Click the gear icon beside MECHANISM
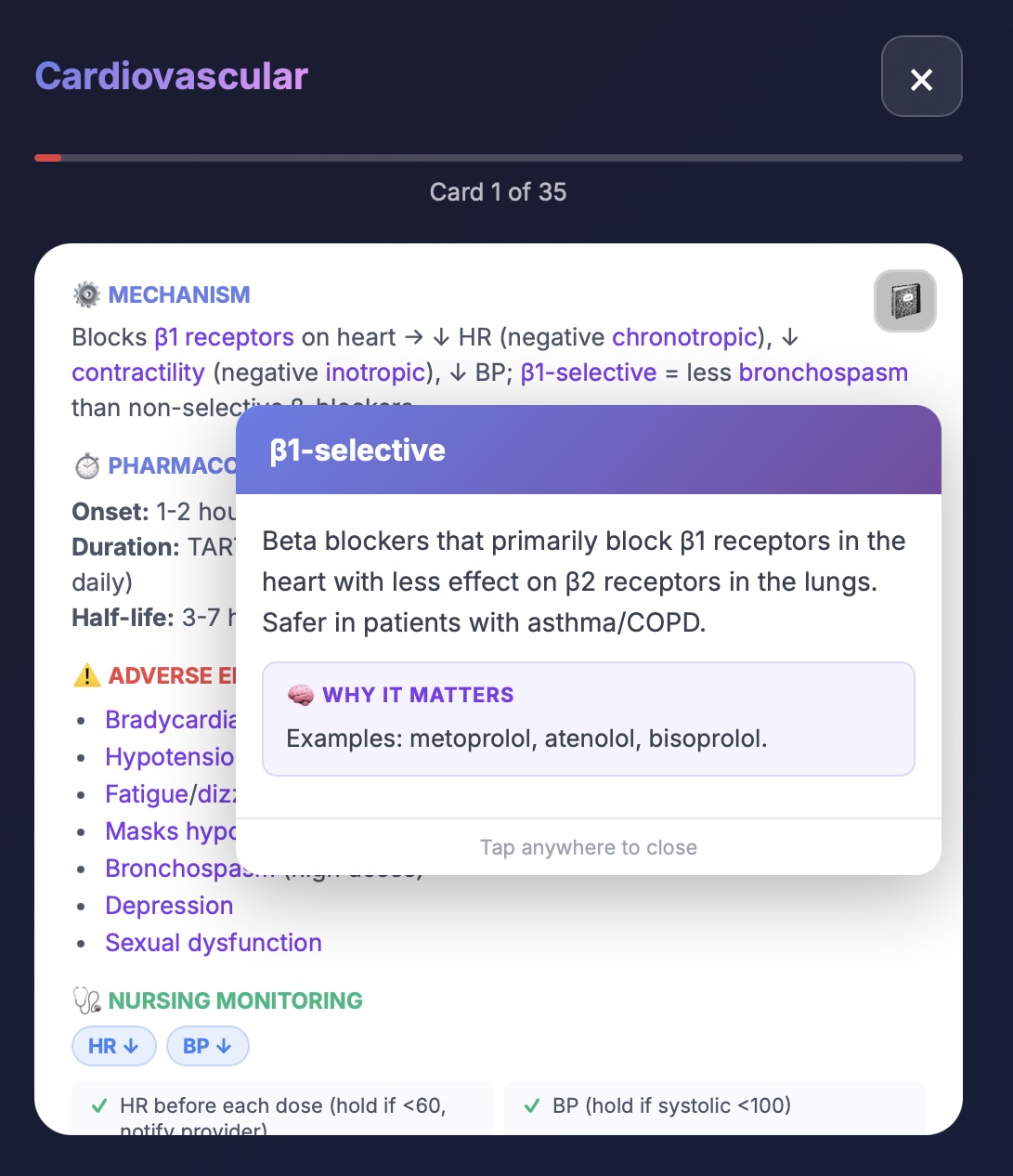The height and width of the screenshot is (1176, 1013). [x=86, y=294]
